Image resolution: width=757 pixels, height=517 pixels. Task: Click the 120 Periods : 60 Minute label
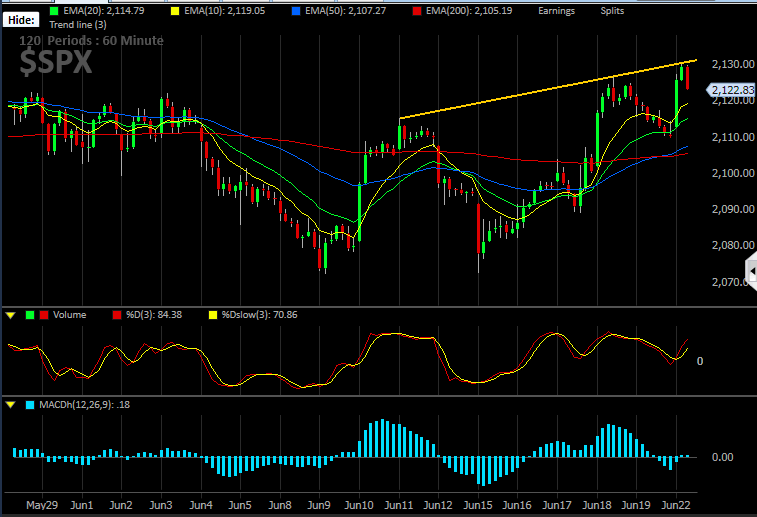pos(91,41)
